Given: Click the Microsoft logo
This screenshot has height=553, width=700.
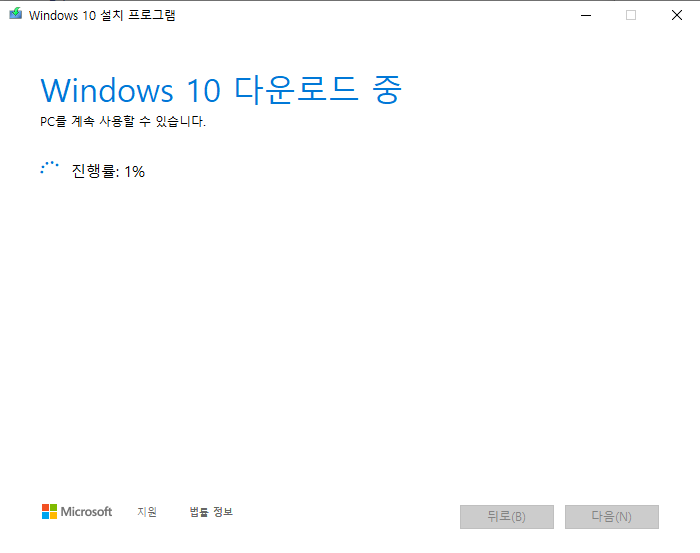Looking at the screenshot, I should [x=77, y=511].
